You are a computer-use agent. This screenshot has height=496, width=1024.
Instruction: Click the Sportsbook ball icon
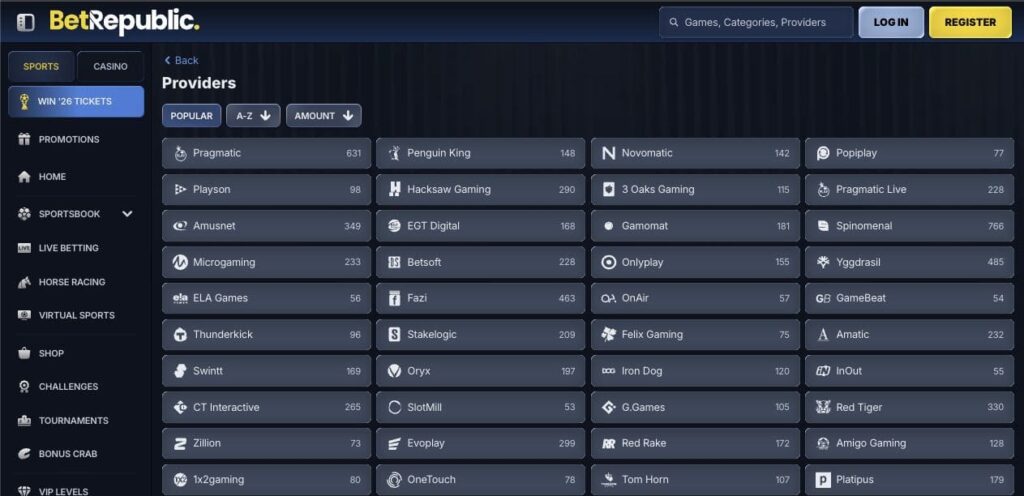click(24, 213)
